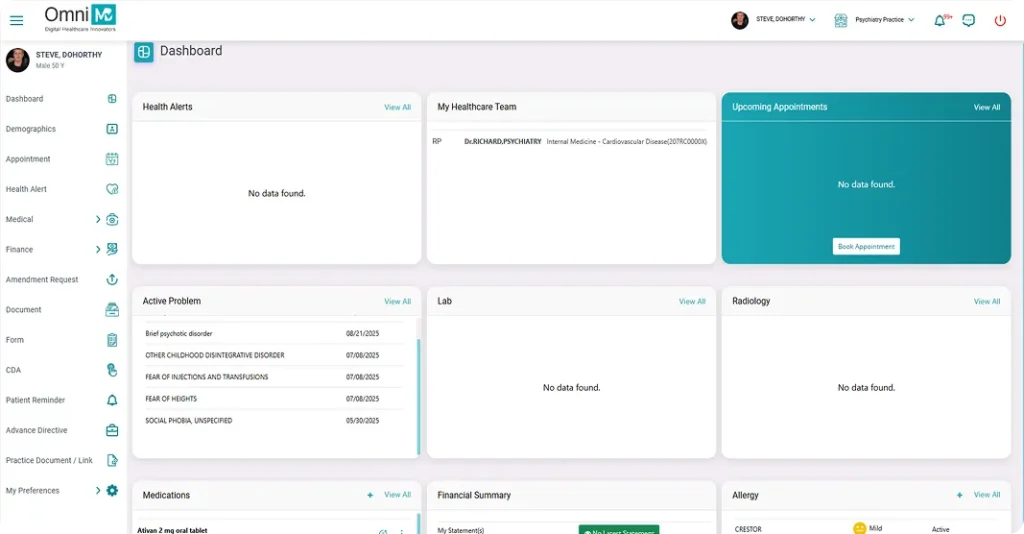This screenshot has width=1024, height=534.
Task: Click the Appointment calendar icon in sidebar
Action: (112, 159)
